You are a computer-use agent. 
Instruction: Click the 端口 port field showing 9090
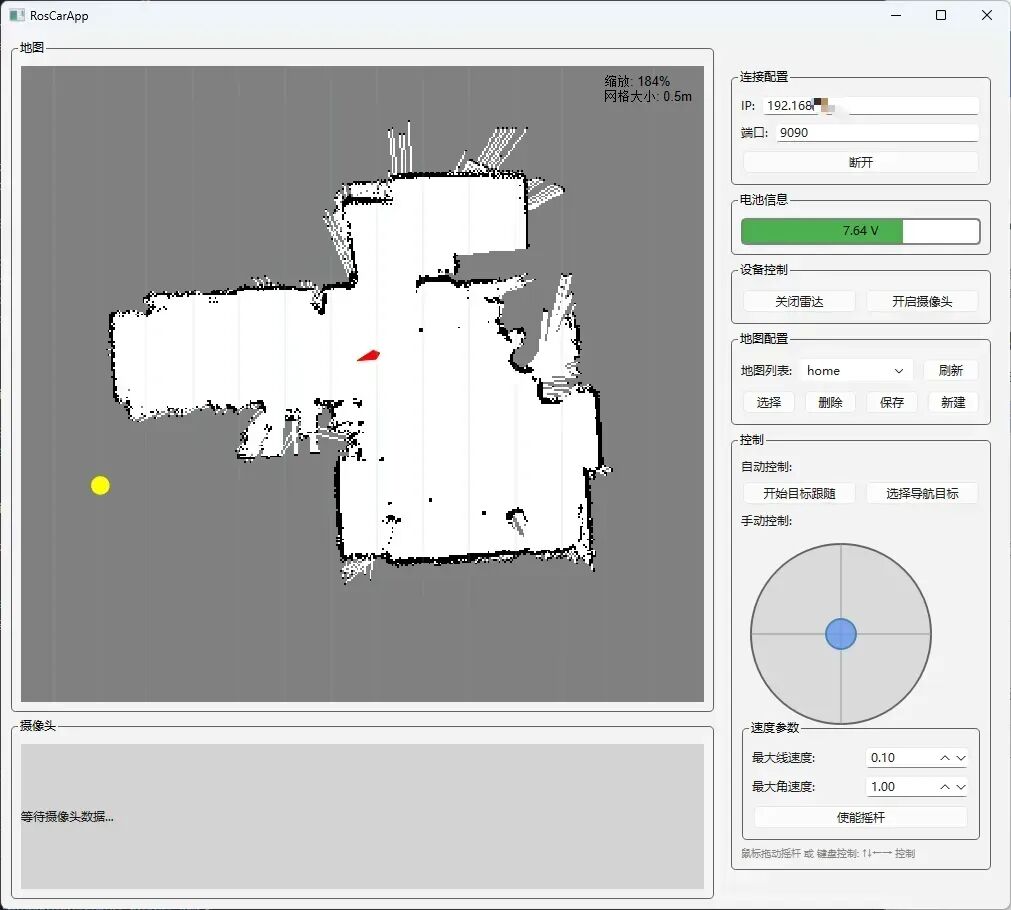click(x=876, y=132)
